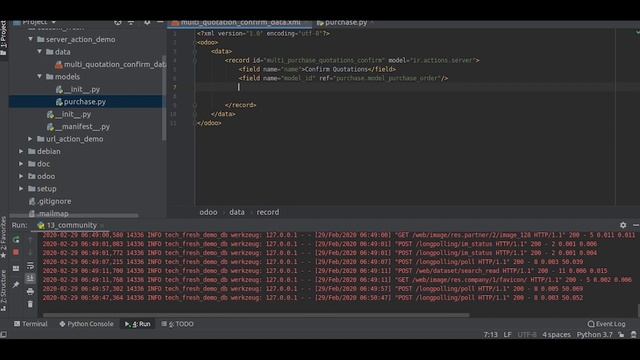Image resolution: width=640 pixels, height=360 pixels.
Task: Open the 1: Project side tool window
Action: pyautogui.click(x=4, y=39)
